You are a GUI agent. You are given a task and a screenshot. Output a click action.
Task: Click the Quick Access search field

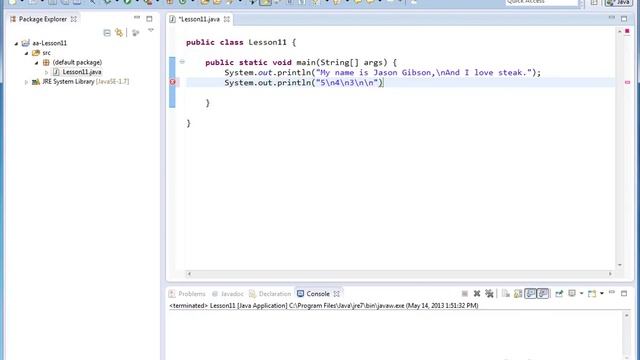[x=542, y=2]
